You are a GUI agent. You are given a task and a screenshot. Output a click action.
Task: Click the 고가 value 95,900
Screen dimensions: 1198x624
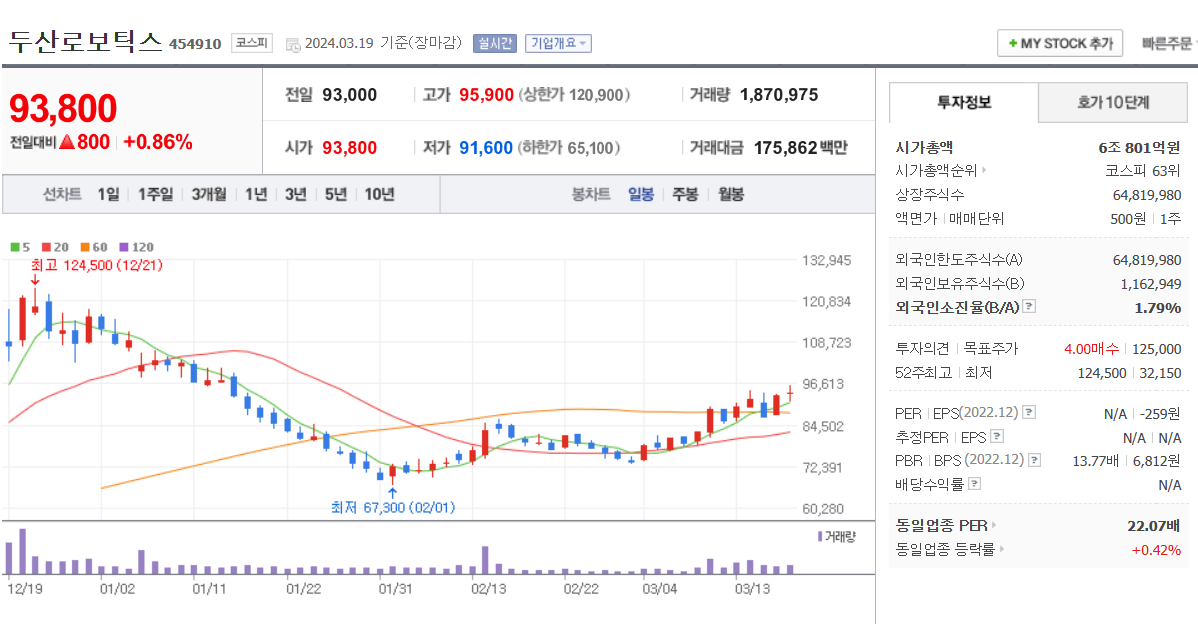pyautogui.click(x=487, y=95)
